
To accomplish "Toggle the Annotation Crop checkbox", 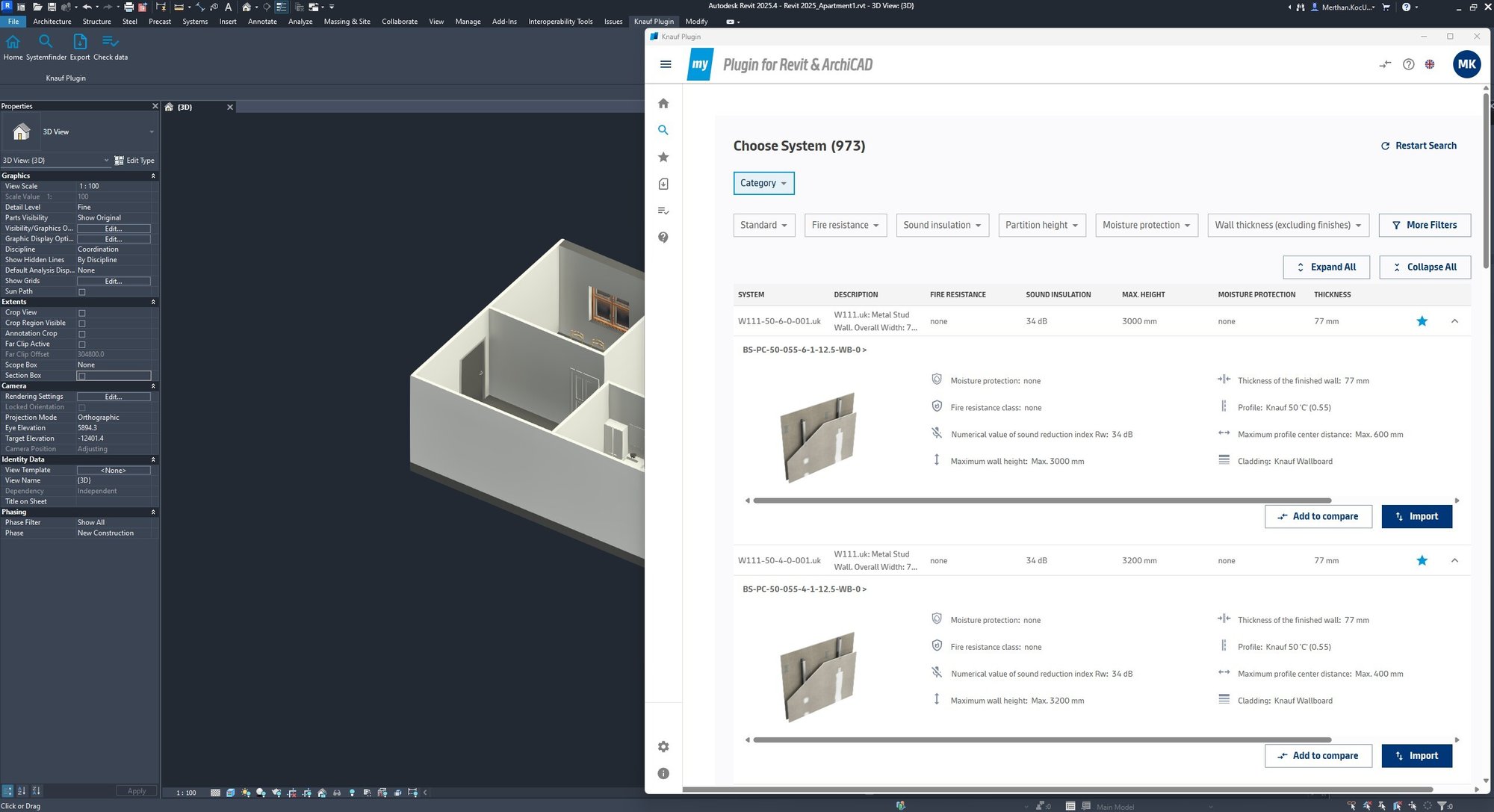I will pyautogui.click(x=82, y=334).
